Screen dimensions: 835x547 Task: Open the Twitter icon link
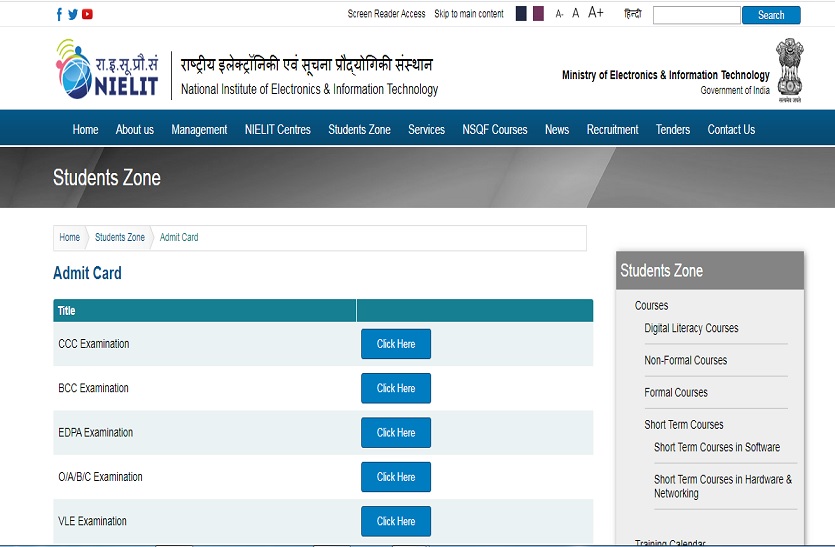click(x=73, y=14)
